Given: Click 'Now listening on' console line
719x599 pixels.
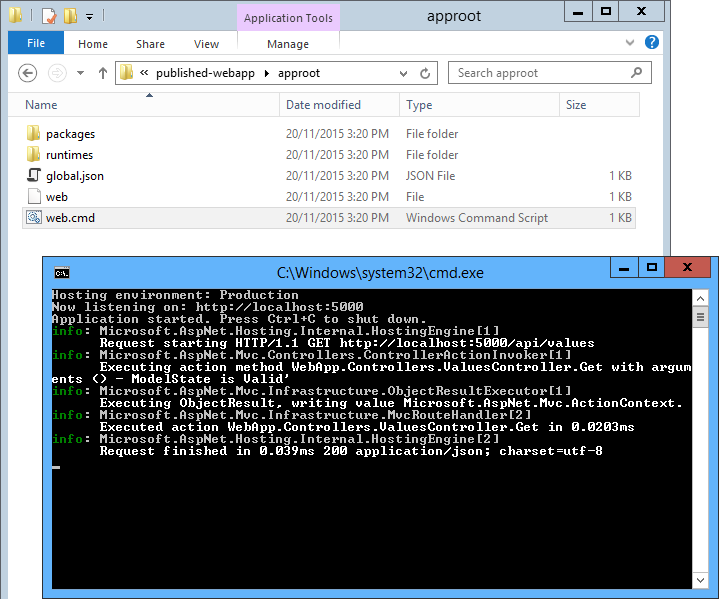Looking at the screenshot, I should [x=207, y=306].
